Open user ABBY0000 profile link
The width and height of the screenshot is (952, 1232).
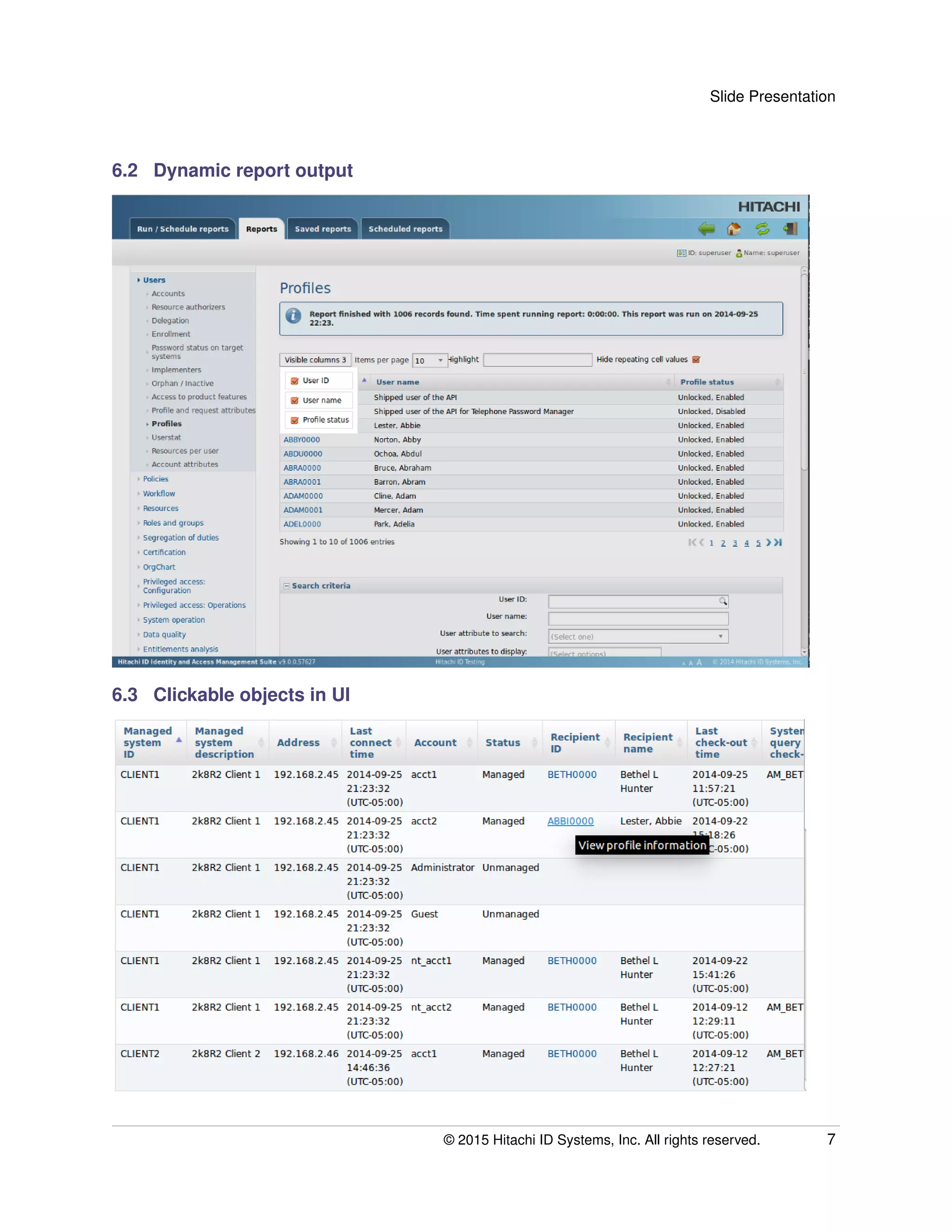point(302,440)
